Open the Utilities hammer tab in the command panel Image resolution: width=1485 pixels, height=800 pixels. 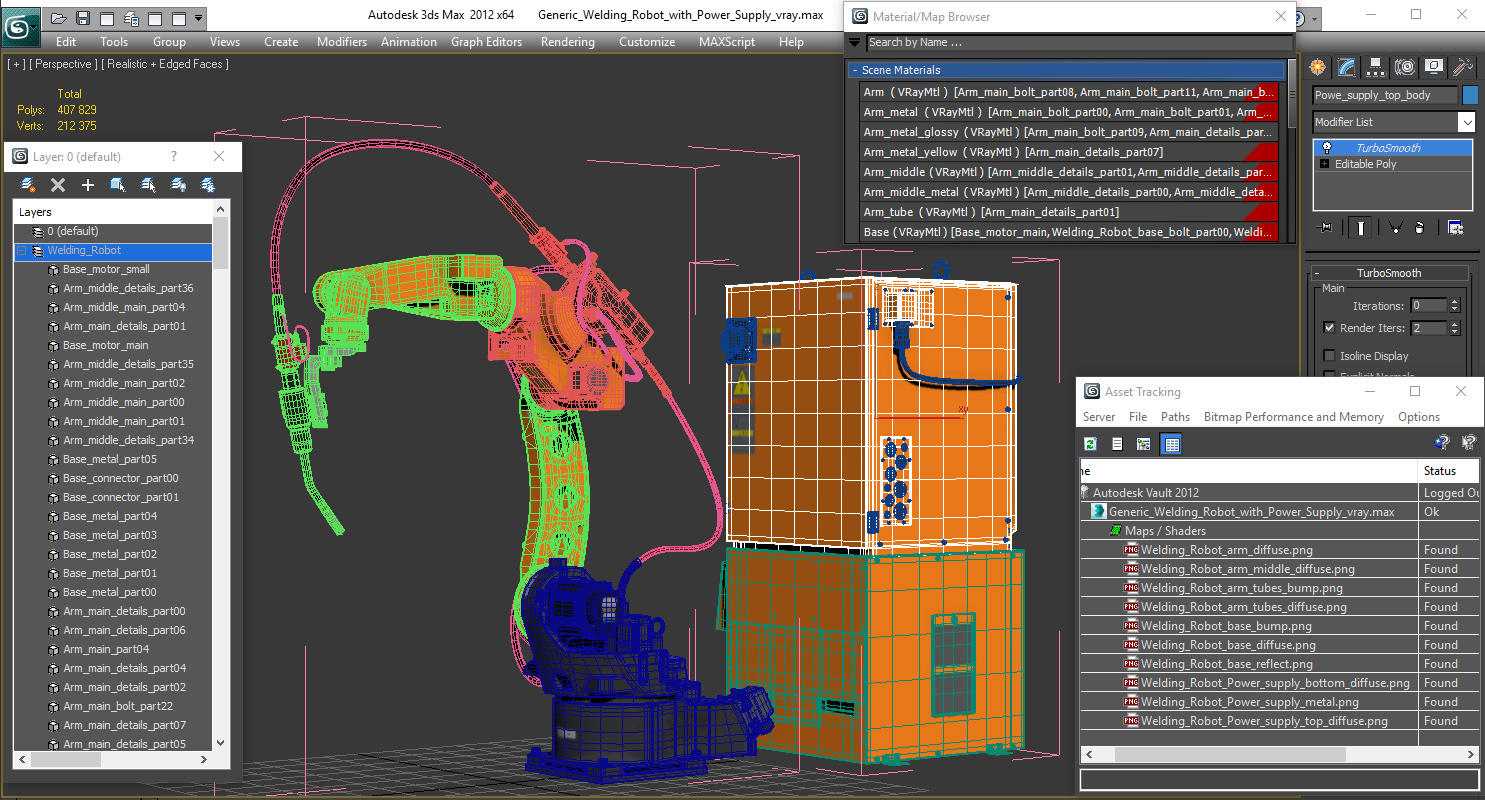coord(1463,67)
